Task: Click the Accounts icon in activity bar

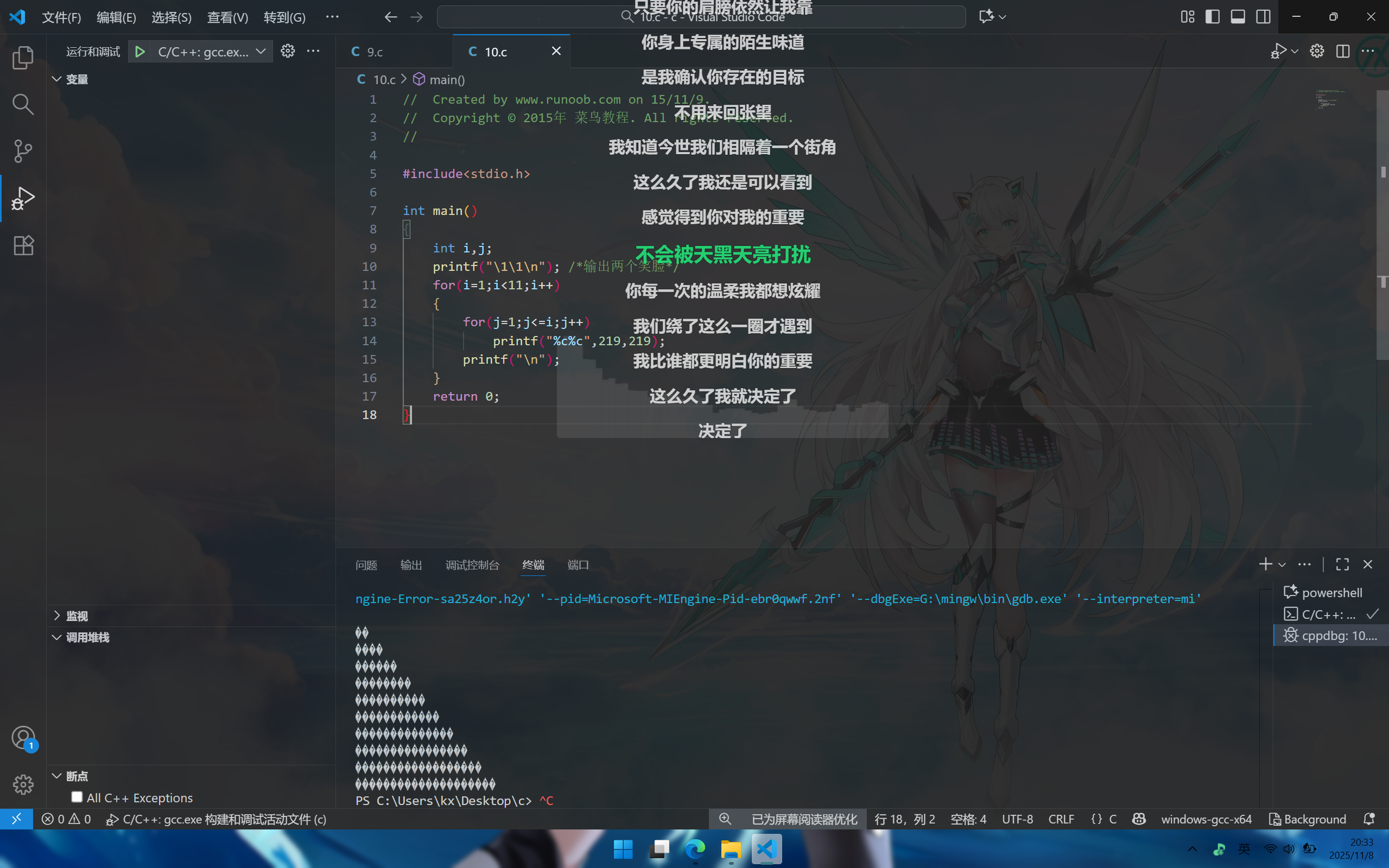Action: pos(23,738)
